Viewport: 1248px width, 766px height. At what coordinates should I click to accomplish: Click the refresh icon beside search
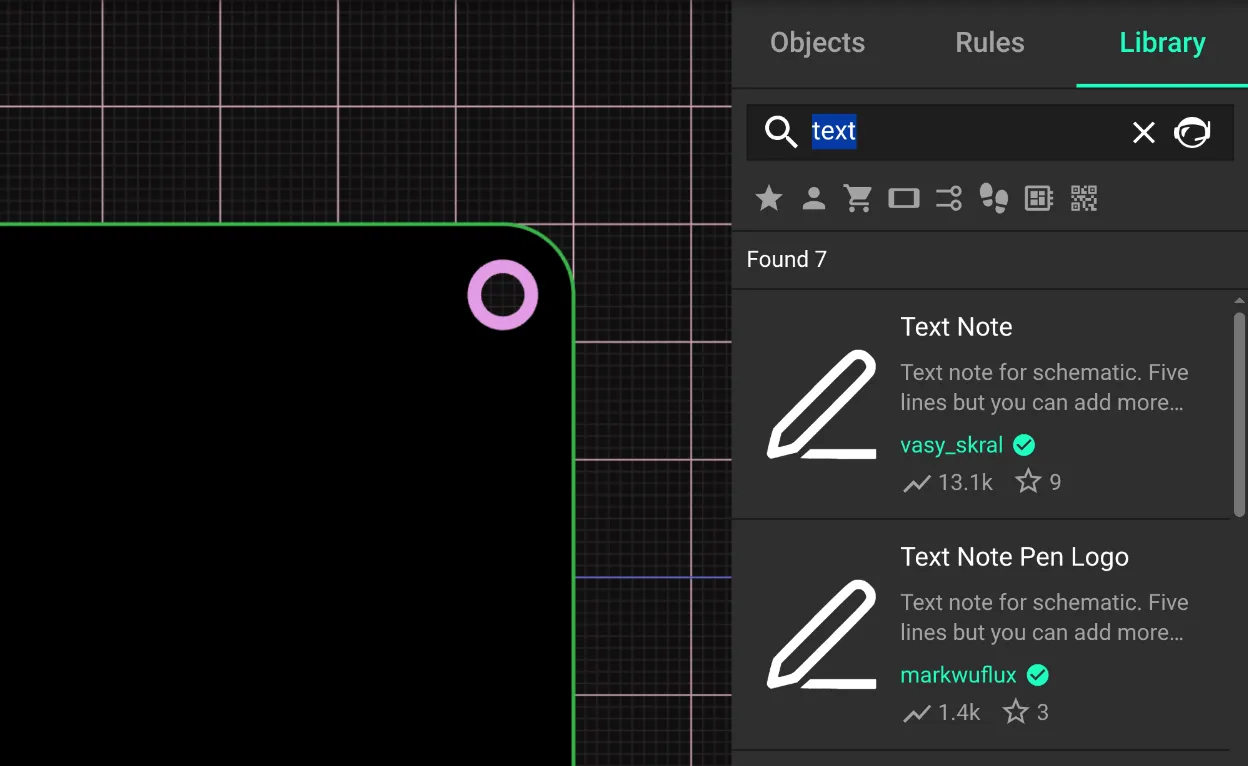[x=1192, y=132]
